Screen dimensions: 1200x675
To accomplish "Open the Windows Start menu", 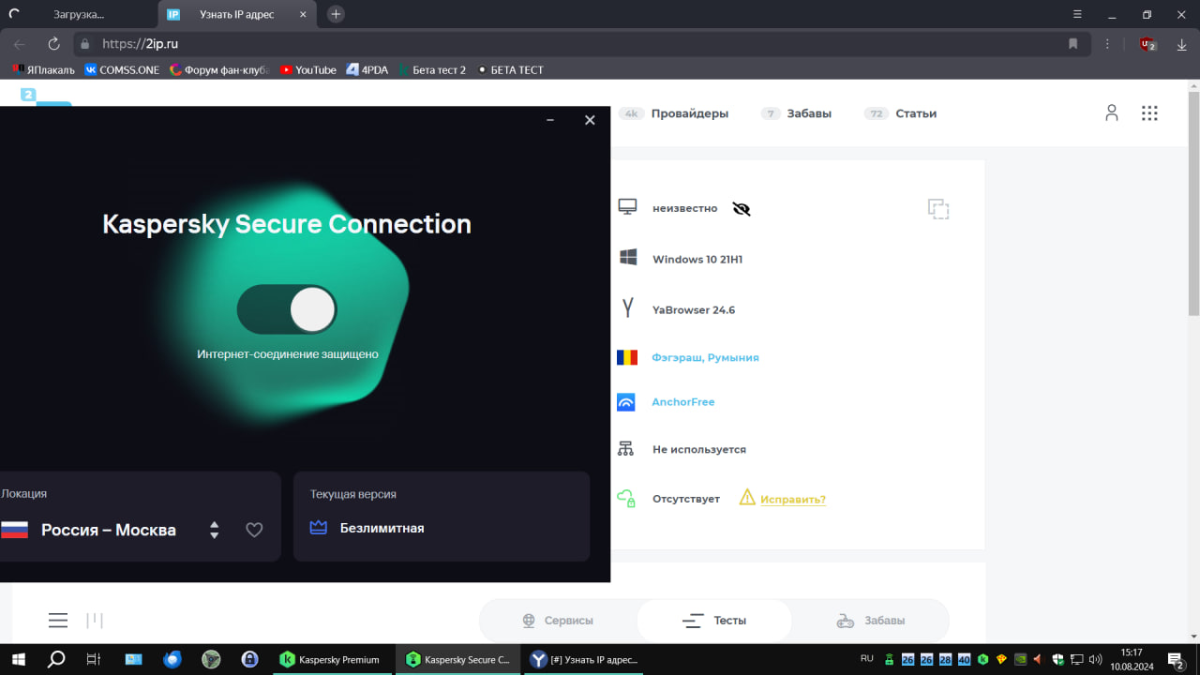I will 18,659.
